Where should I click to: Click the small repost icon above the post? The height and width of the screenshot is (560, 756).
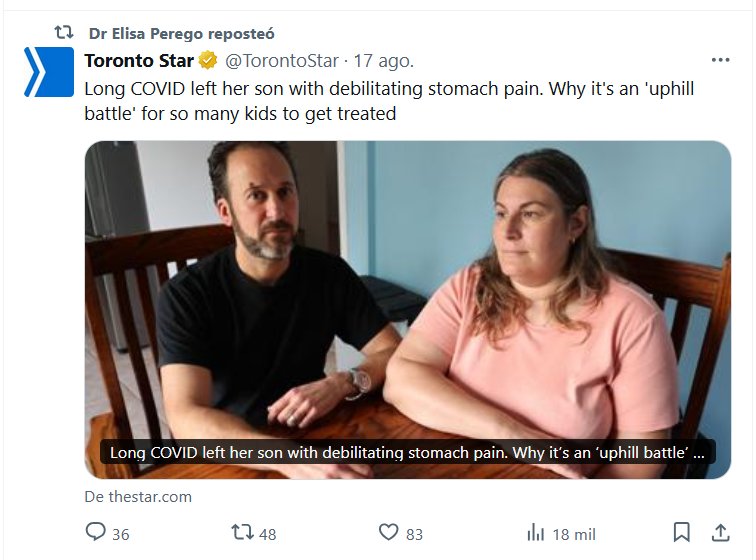[x=63, y=33]
